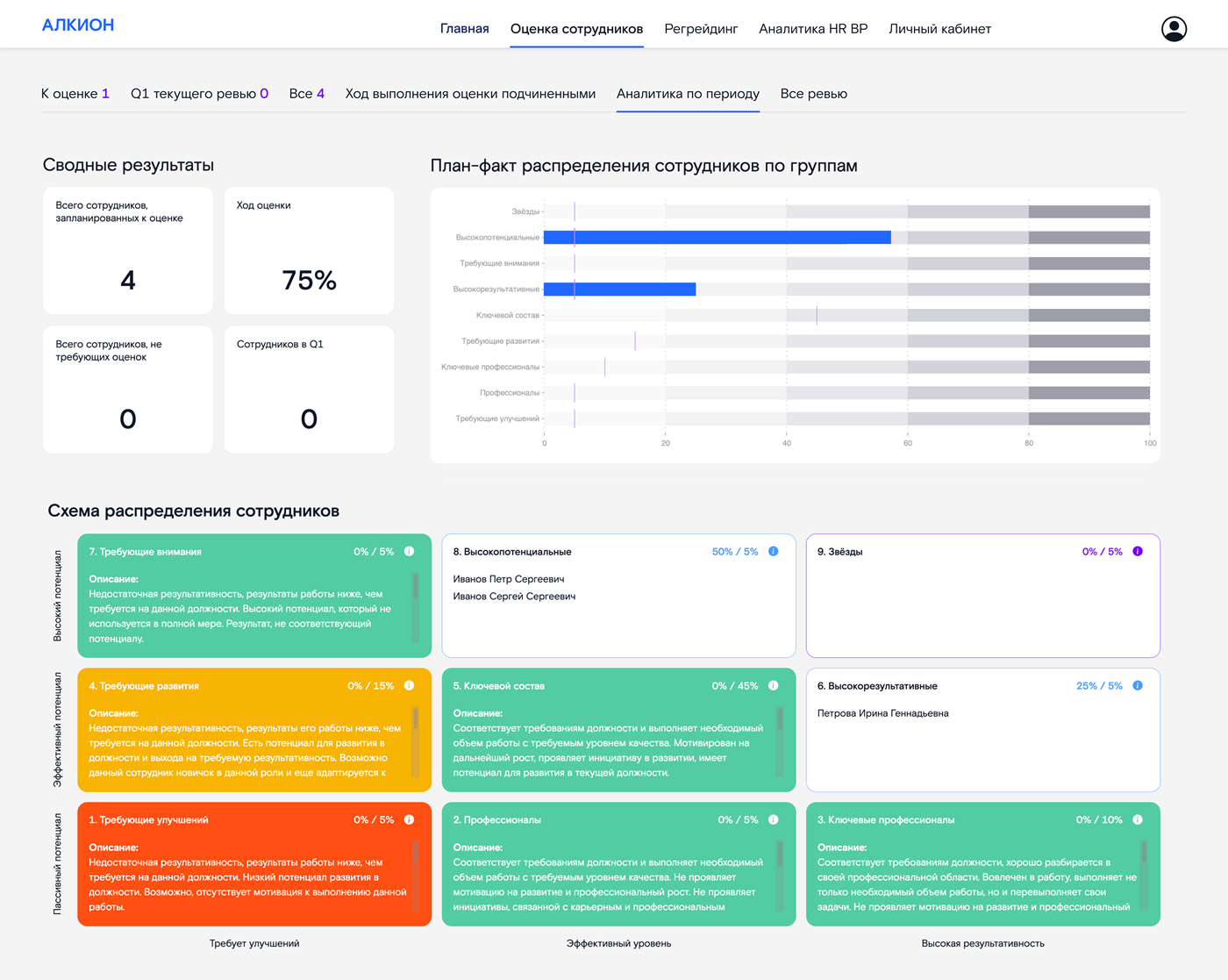
Task: Click info icon on Ключевые профессионалы card
Action: [x=1138, y=820]
